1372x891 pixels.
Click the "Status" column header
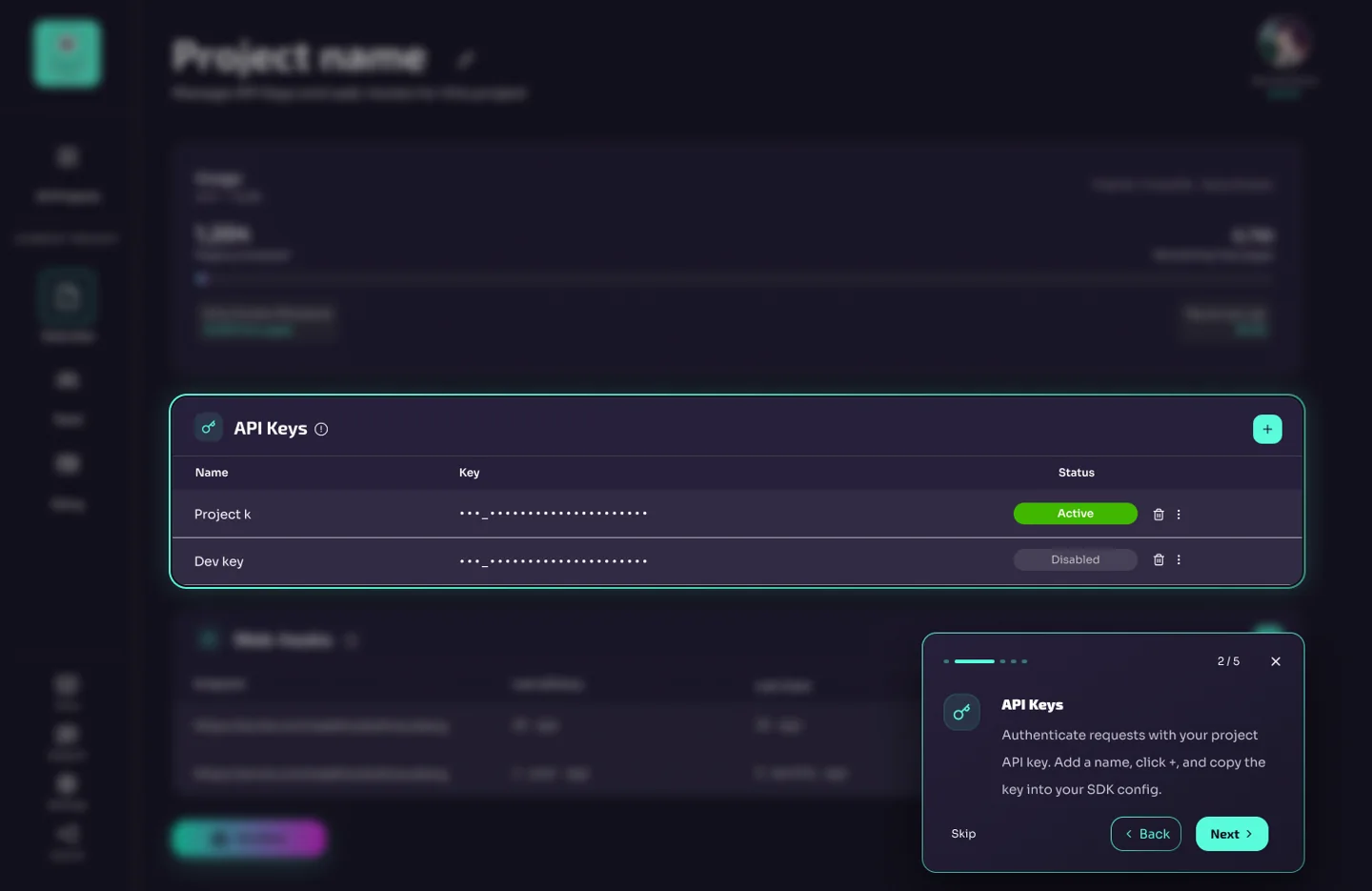(x=1077, y=473)
